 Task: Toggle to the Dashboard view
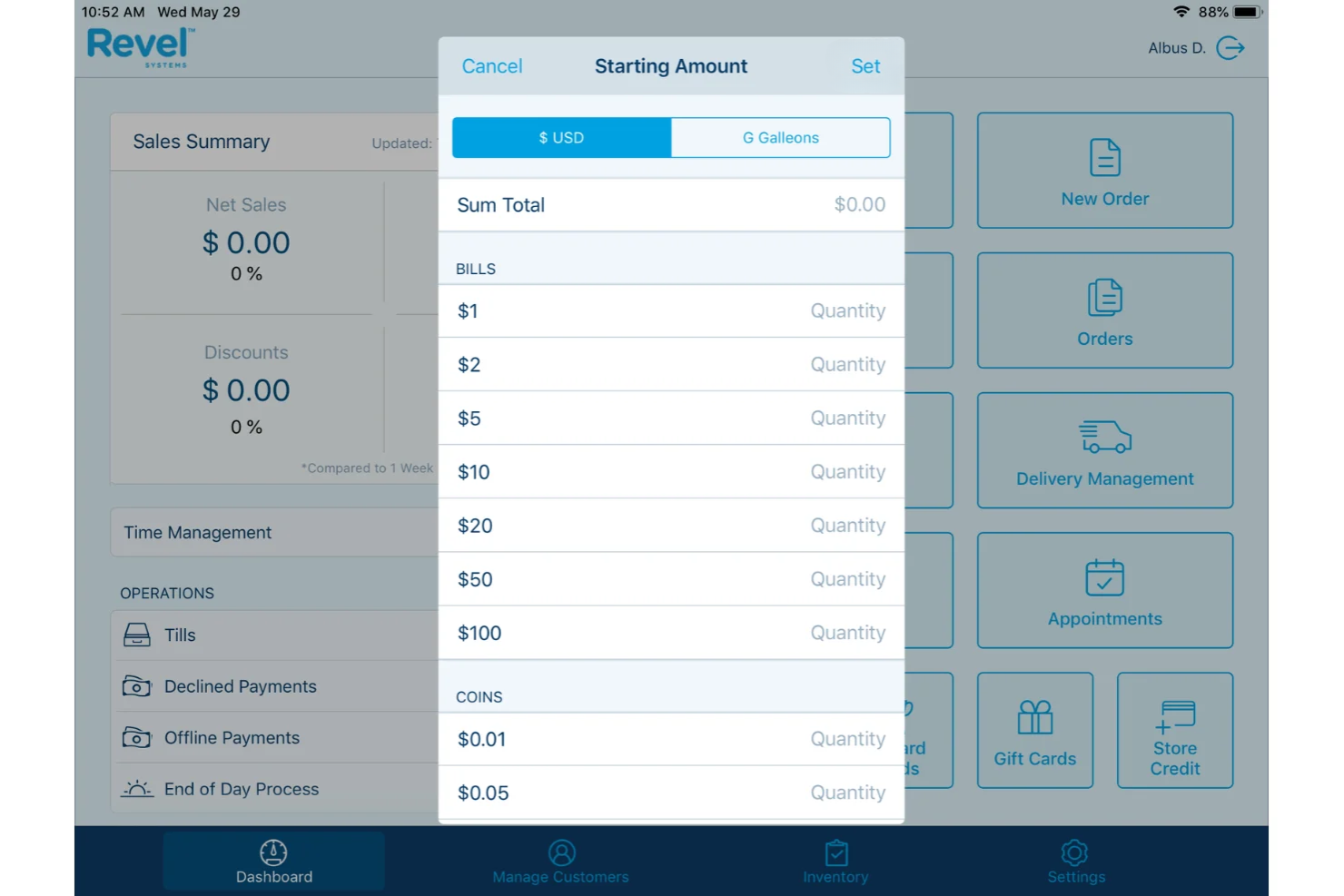click(273, 861)
